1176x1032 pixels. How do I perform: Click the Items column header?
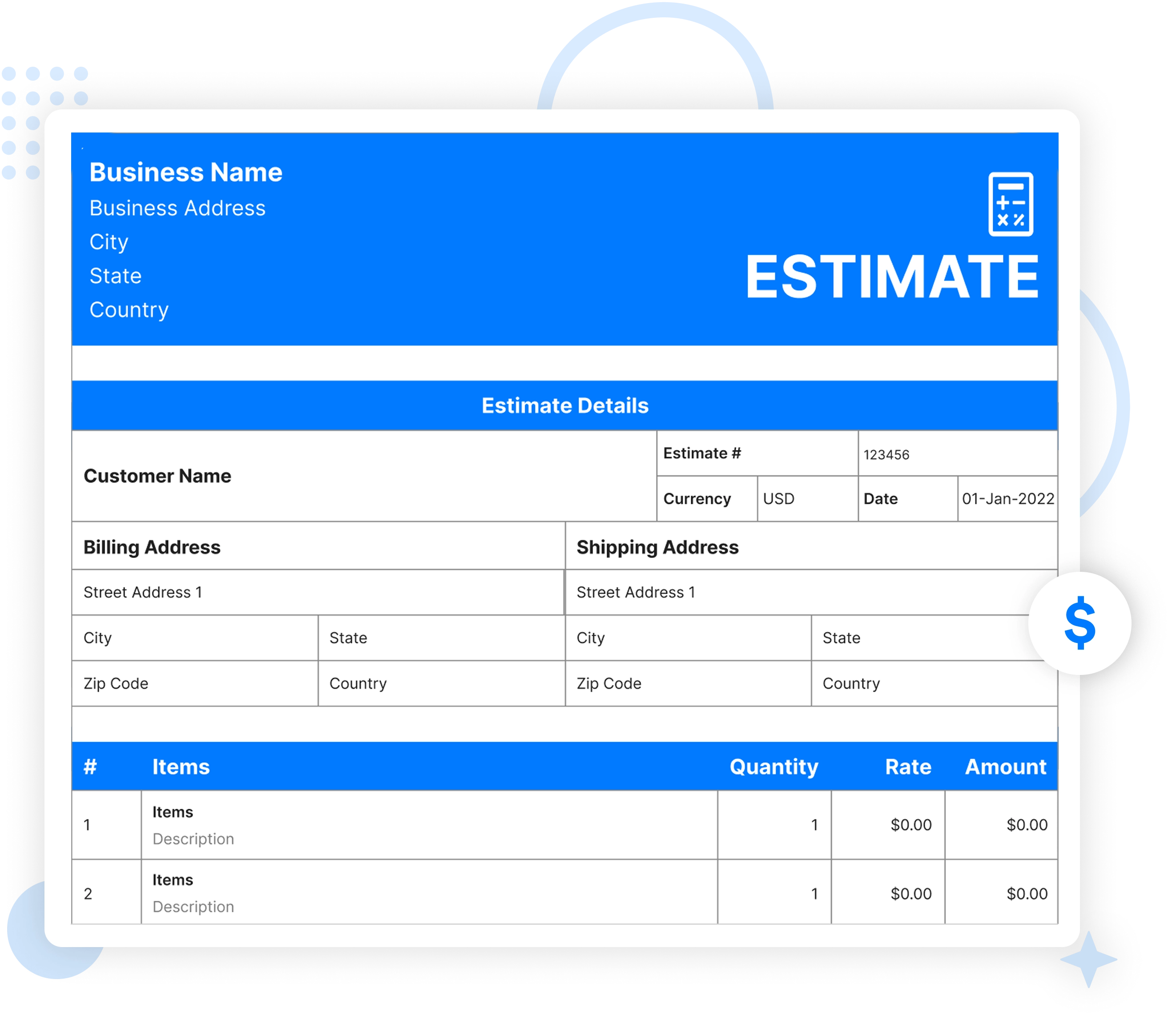tap(181, 766)
